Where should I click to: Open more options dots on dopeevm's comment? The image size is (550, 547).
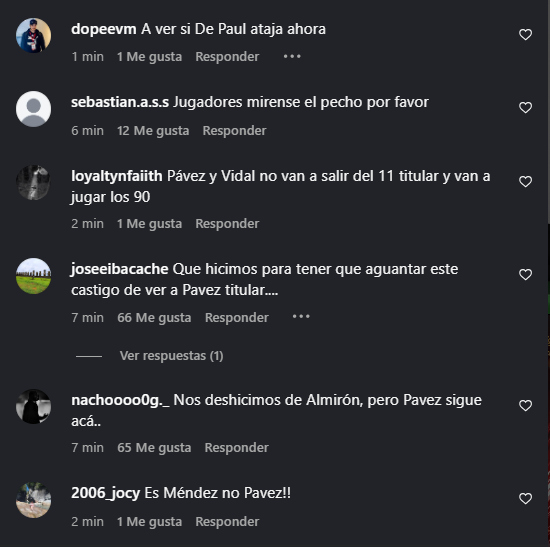292,56
